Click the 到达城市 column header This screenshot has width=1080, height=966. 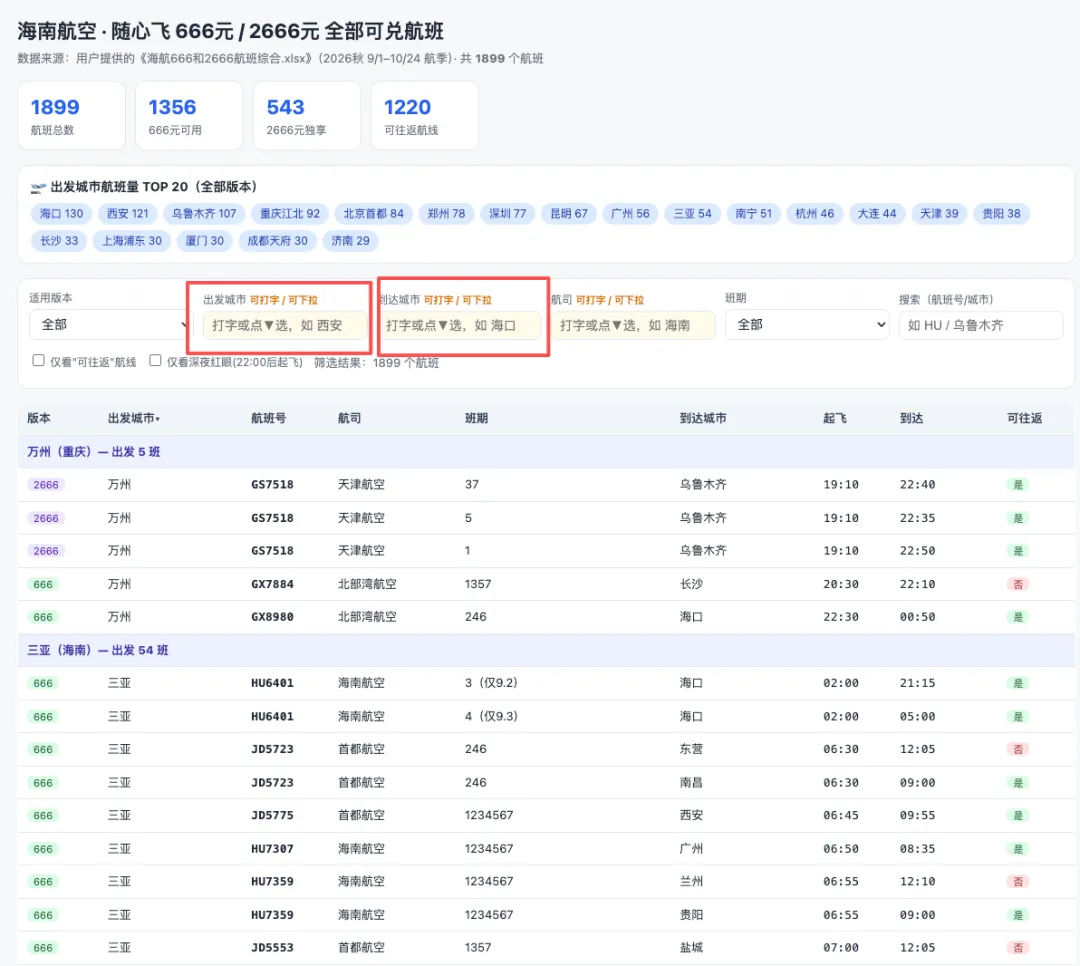pyautogui.click(x=703, y=418)
